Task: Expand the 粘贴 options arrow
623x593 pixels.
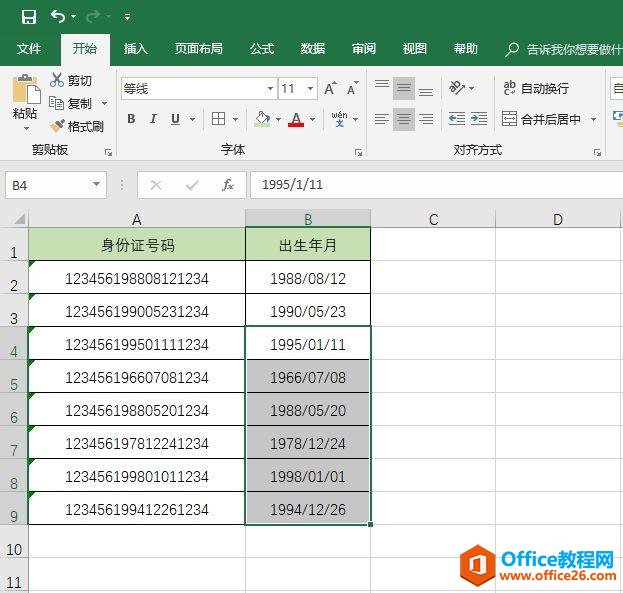Action: (x=26, y=128)
